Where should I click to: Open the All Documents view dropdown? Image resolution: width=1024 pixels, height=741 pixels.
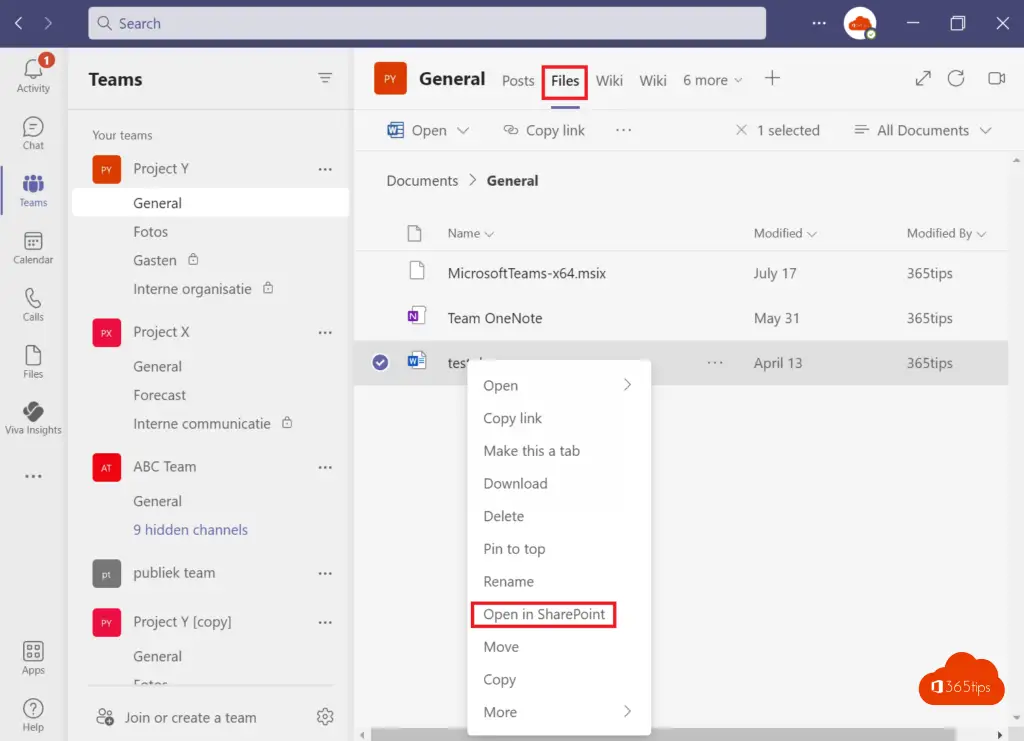click(922, 130)
